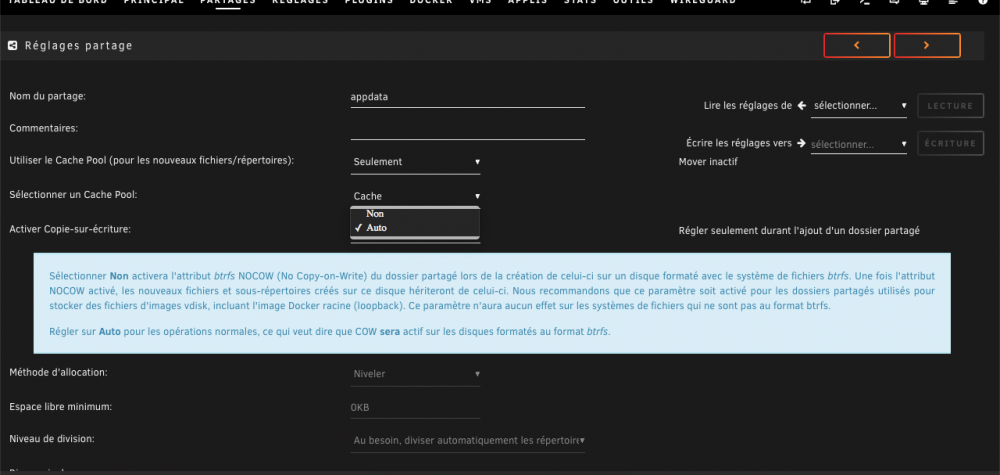Viewport: 1000px width, 475px height.
Task: Switch to the WIREGUARD tab
Action: coord(702,3)
